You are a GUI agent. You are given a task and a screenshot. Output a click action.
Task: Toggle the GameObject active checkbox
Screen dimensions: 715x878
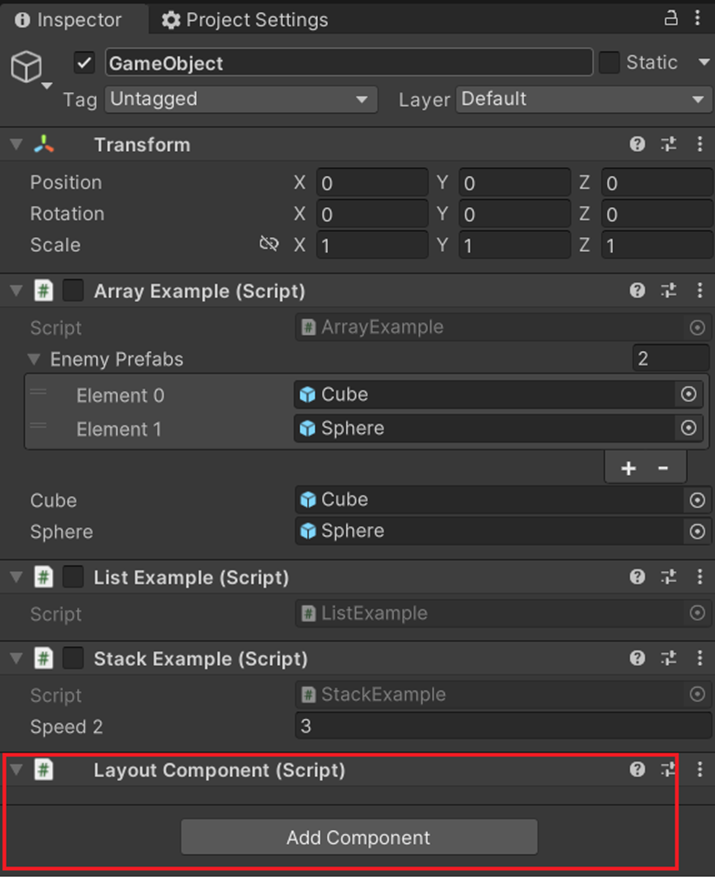84,63
